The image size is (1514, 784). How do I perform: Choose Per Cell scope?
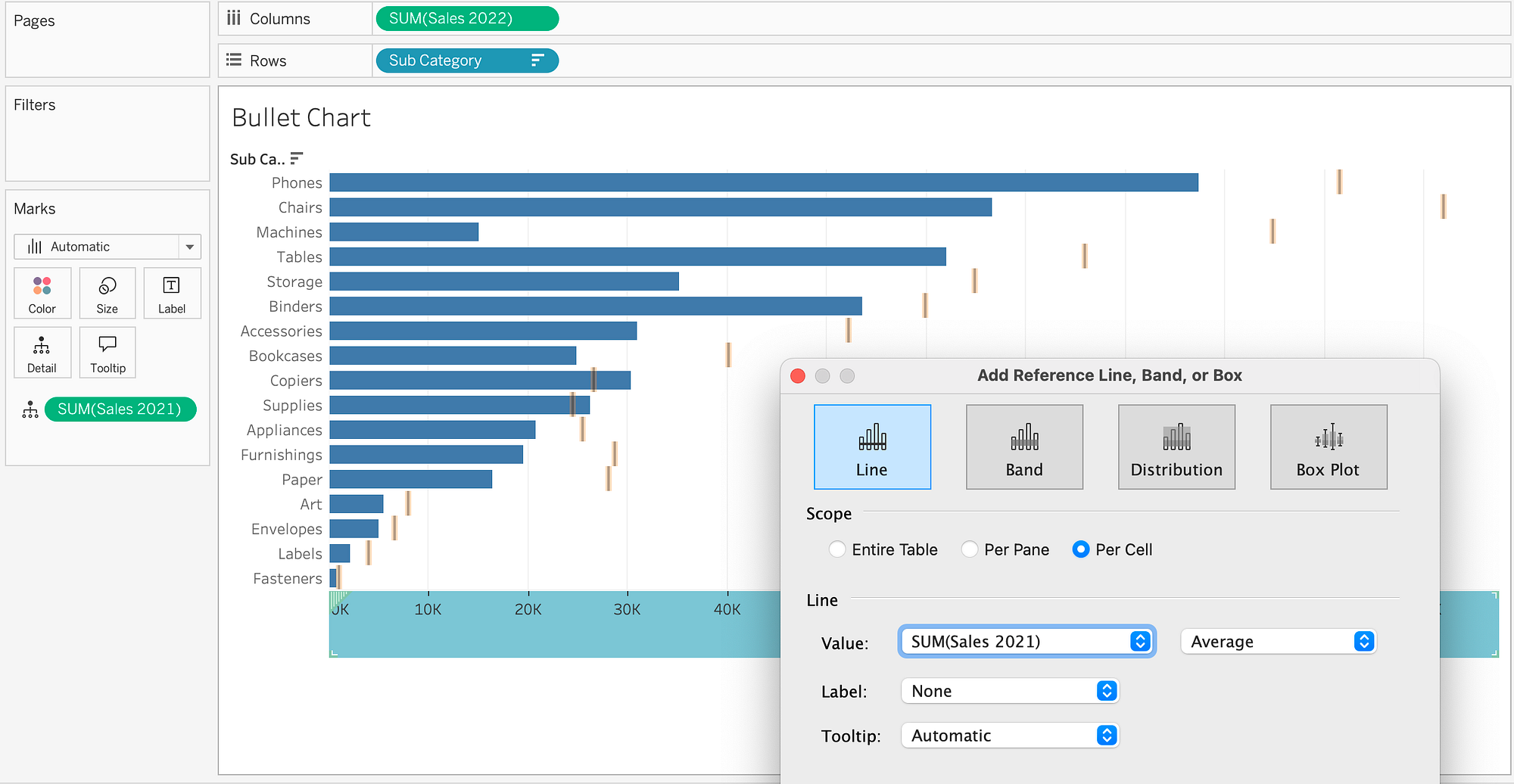(1081, 549)
